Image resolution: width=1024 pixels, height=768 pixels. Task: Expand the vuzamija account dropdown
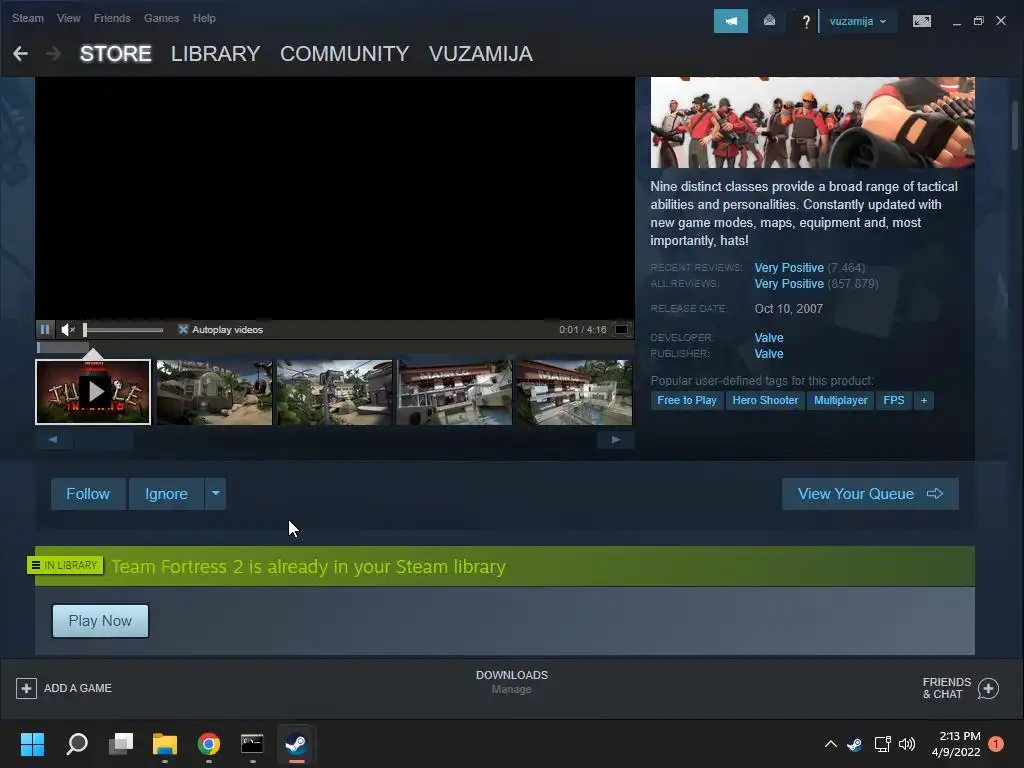857,21
